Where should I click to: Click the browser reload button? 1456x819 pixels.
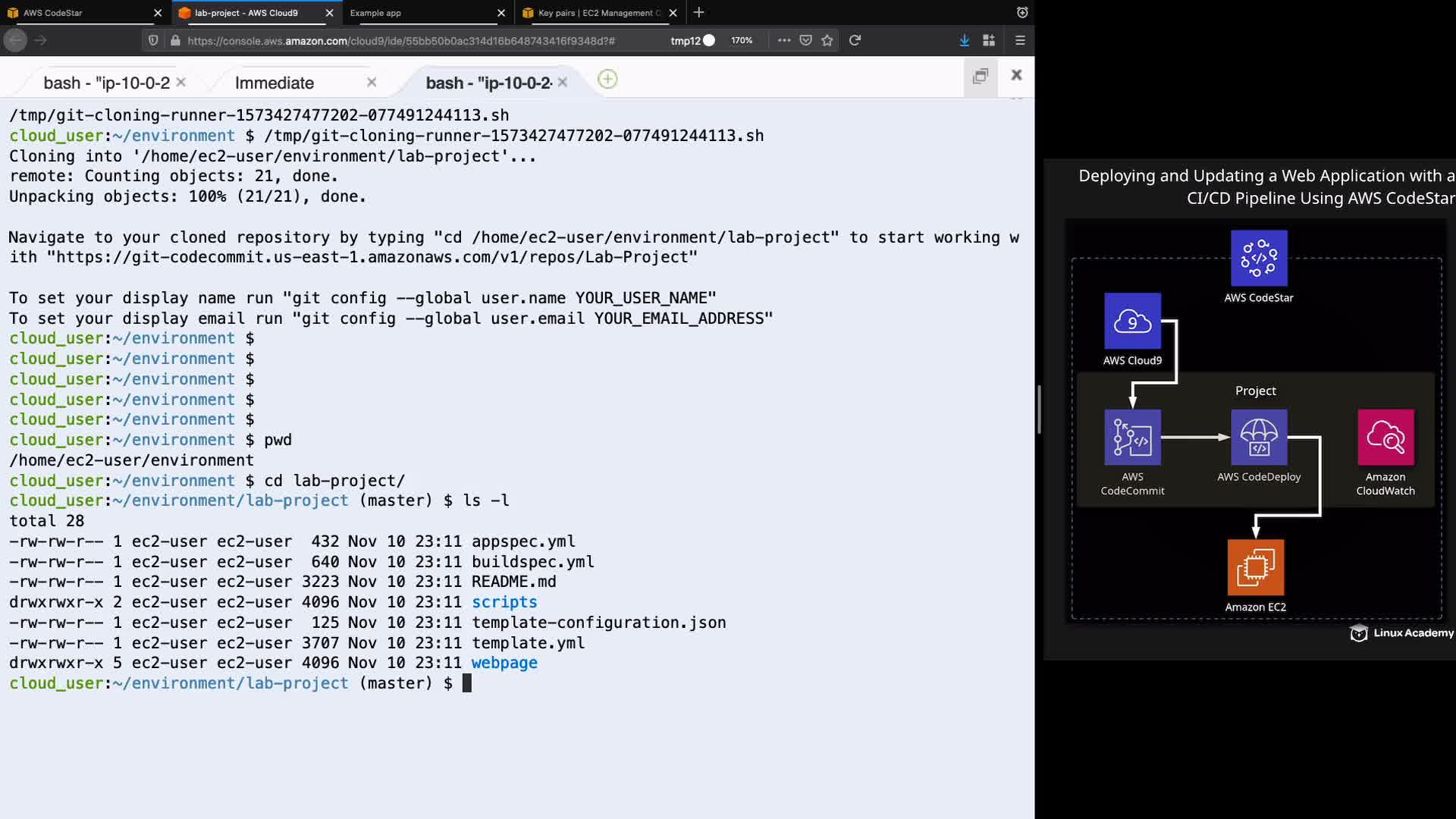point(855,40)
